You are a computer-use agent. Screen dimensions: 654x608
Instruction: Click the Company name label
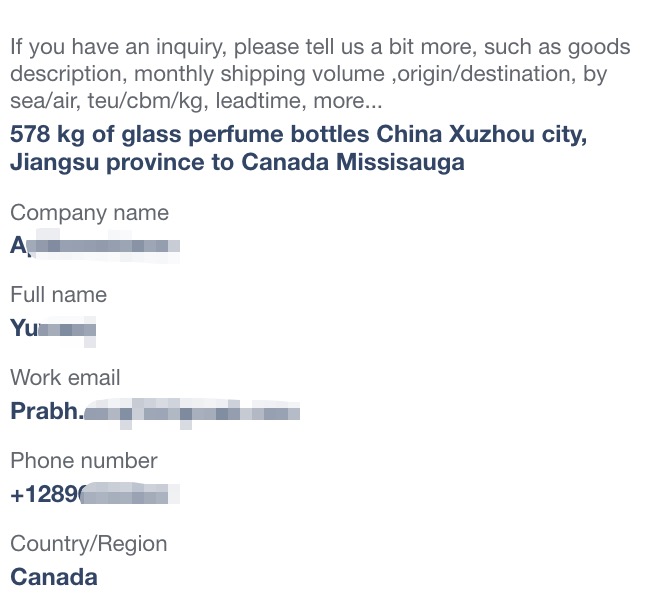(x=89, y=213)
